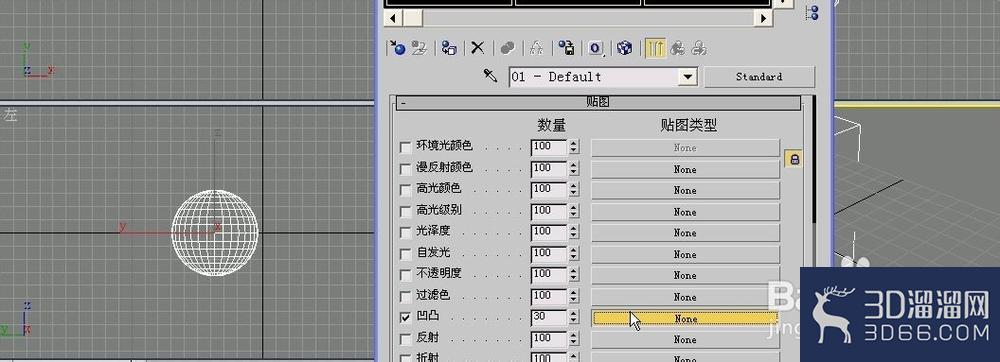Click the 凹凸 amount field showing 30
This screenshot has width=1000, height=362.
549,317
